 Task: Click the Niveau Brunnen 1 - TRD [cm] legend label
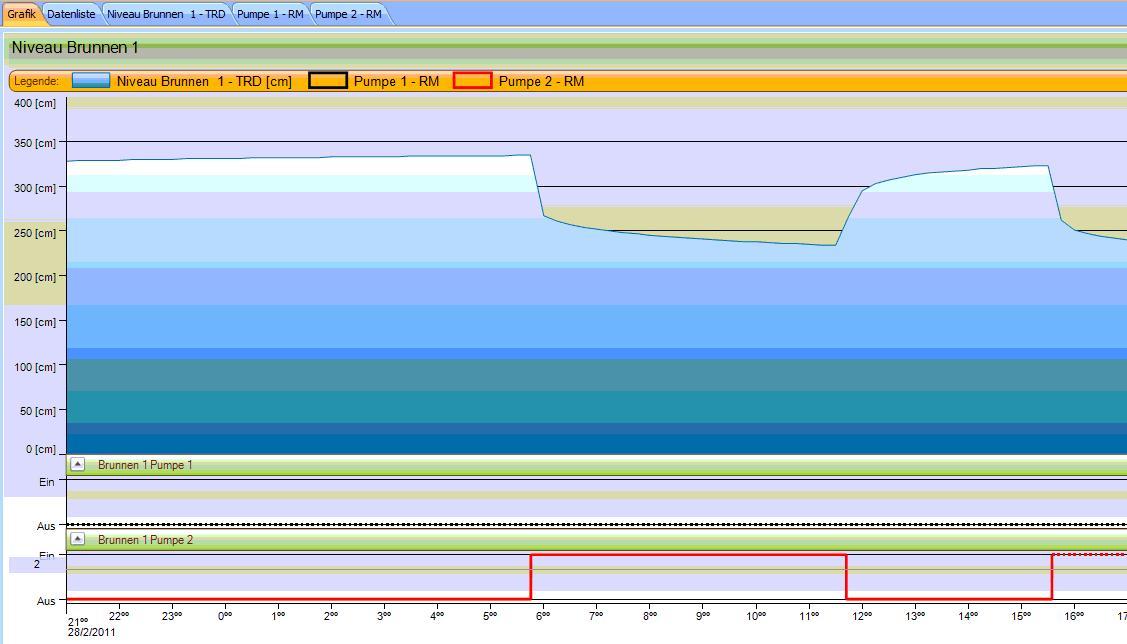point(204,81)
